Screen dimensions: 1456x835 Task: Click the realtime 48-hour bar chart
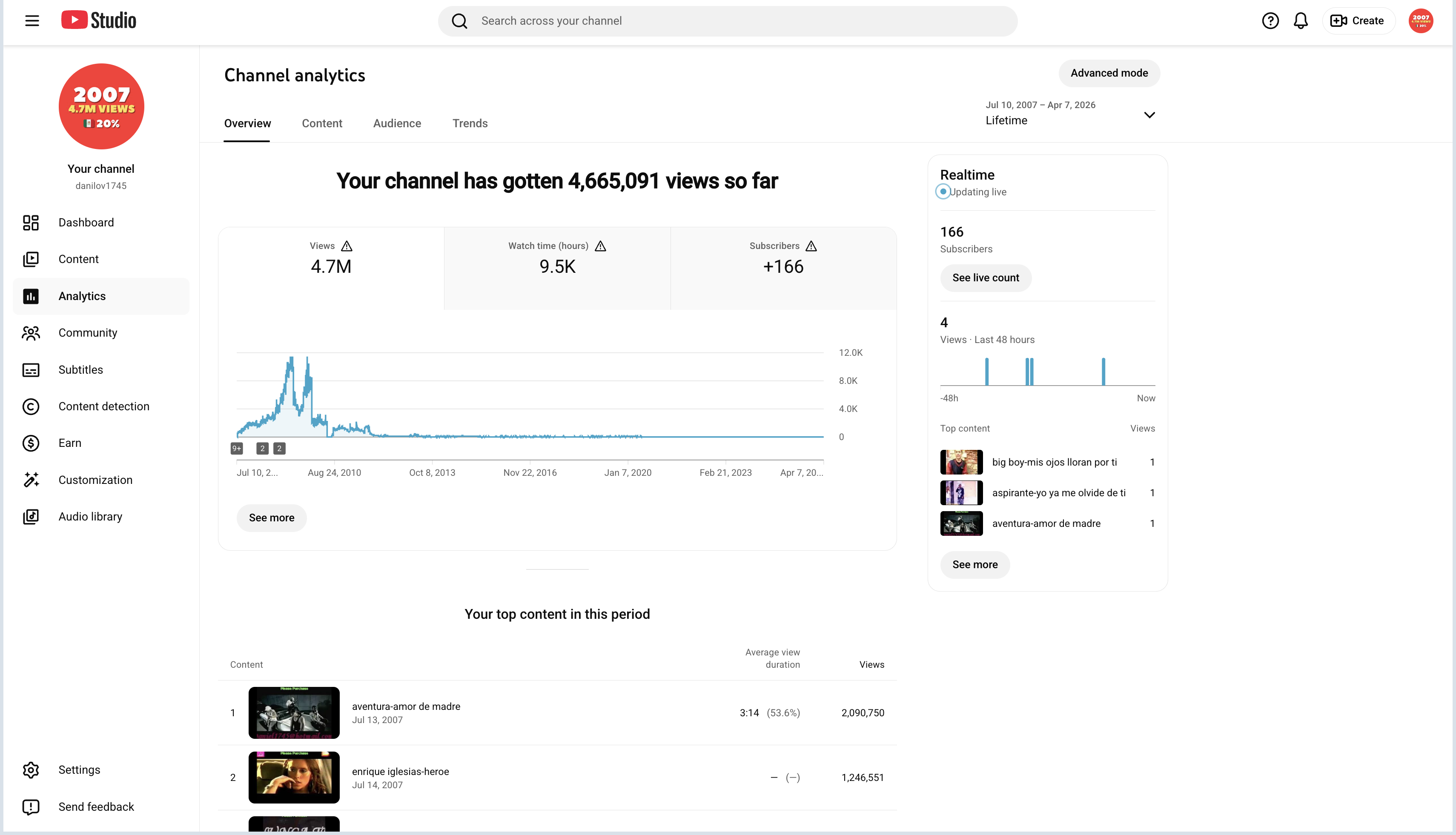click(x=1047, y=371)
